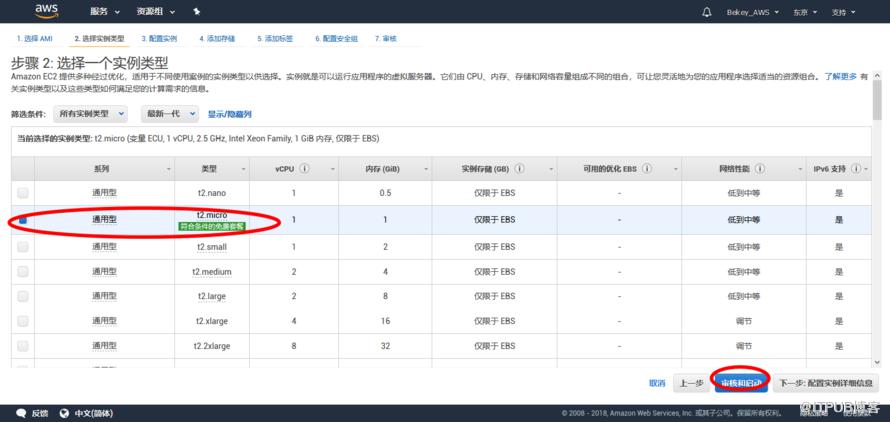Go to step 4. 添加存储 tab

tap(217, 39)
